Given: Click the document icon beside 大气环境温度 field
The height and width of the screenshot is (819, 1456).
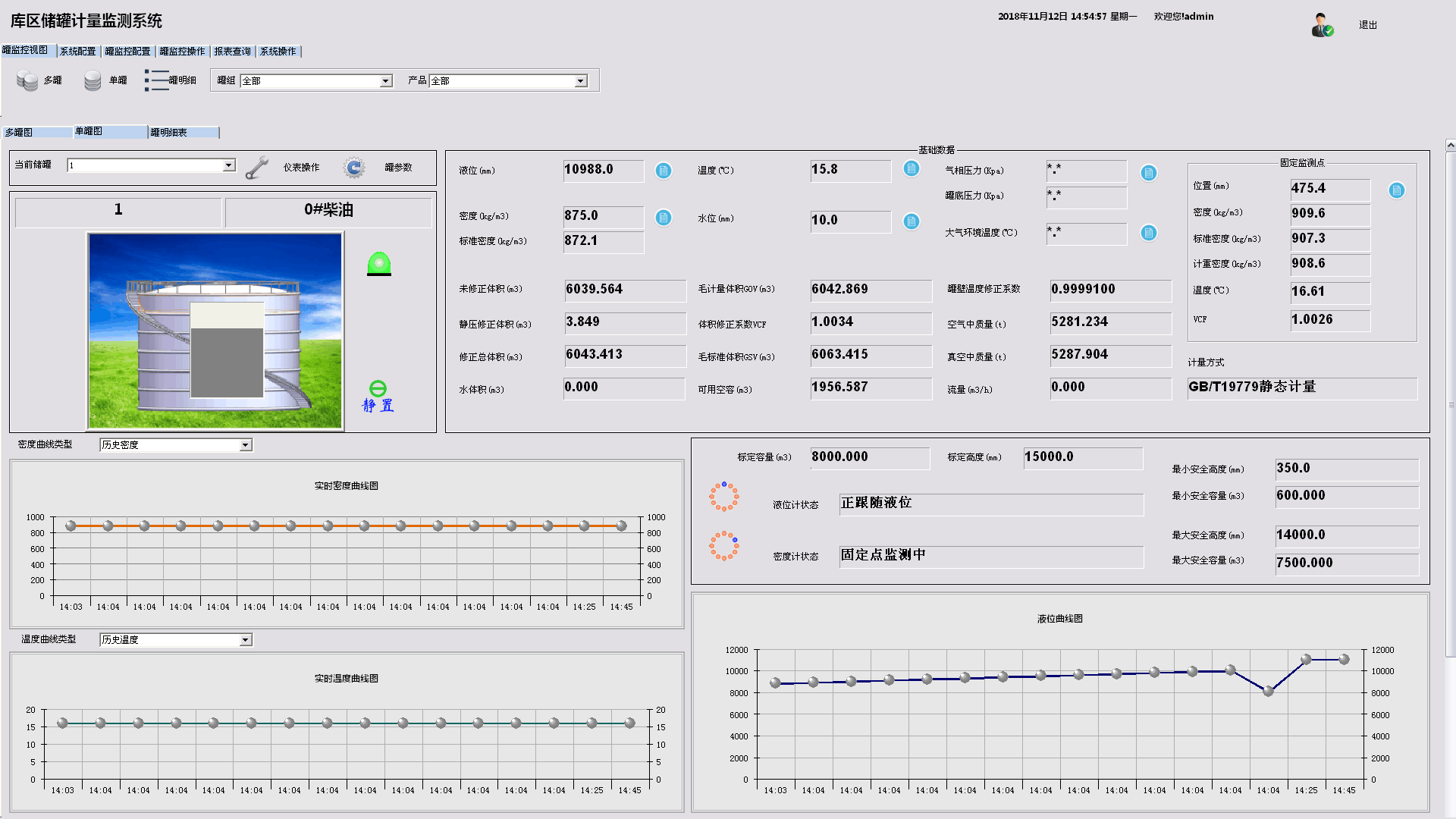Looking at the screenshot, I should coord(1149,233).
